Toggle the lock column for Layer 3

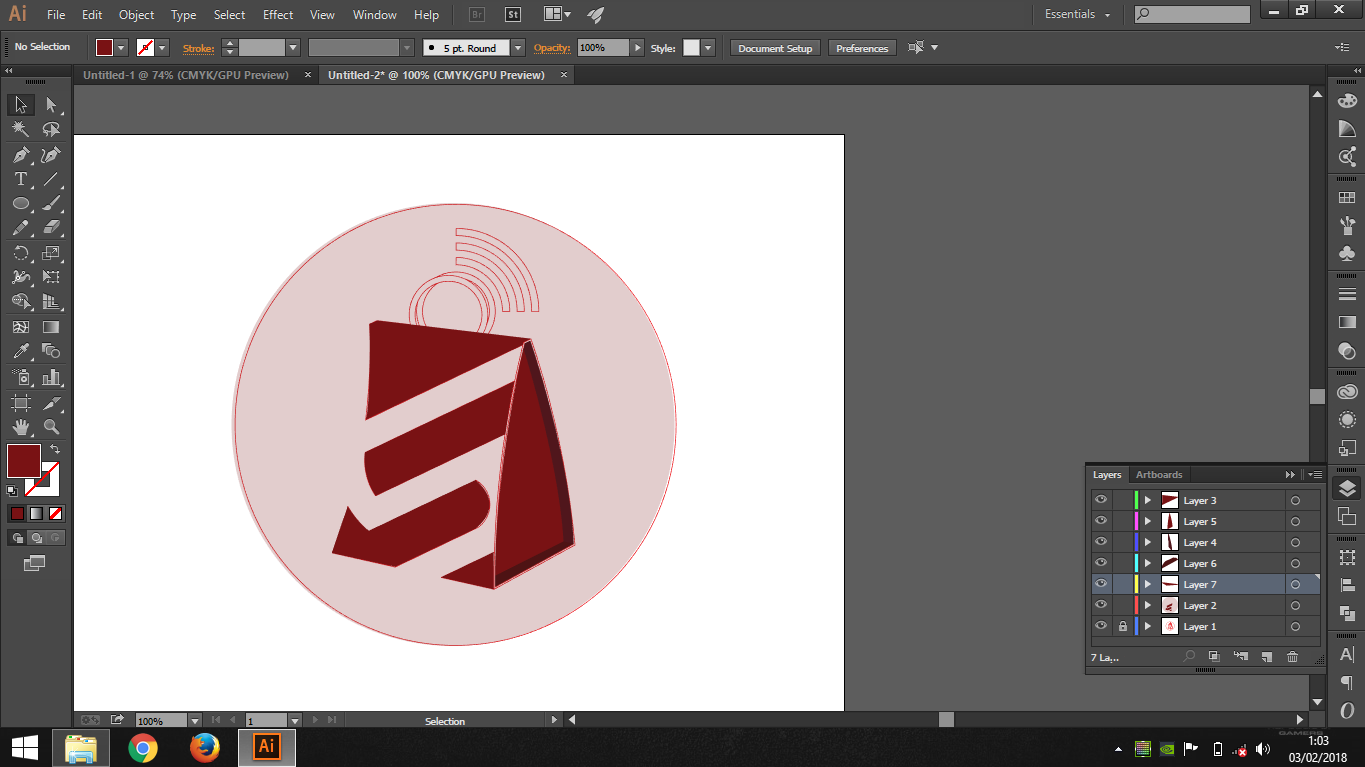[1122, 500]
